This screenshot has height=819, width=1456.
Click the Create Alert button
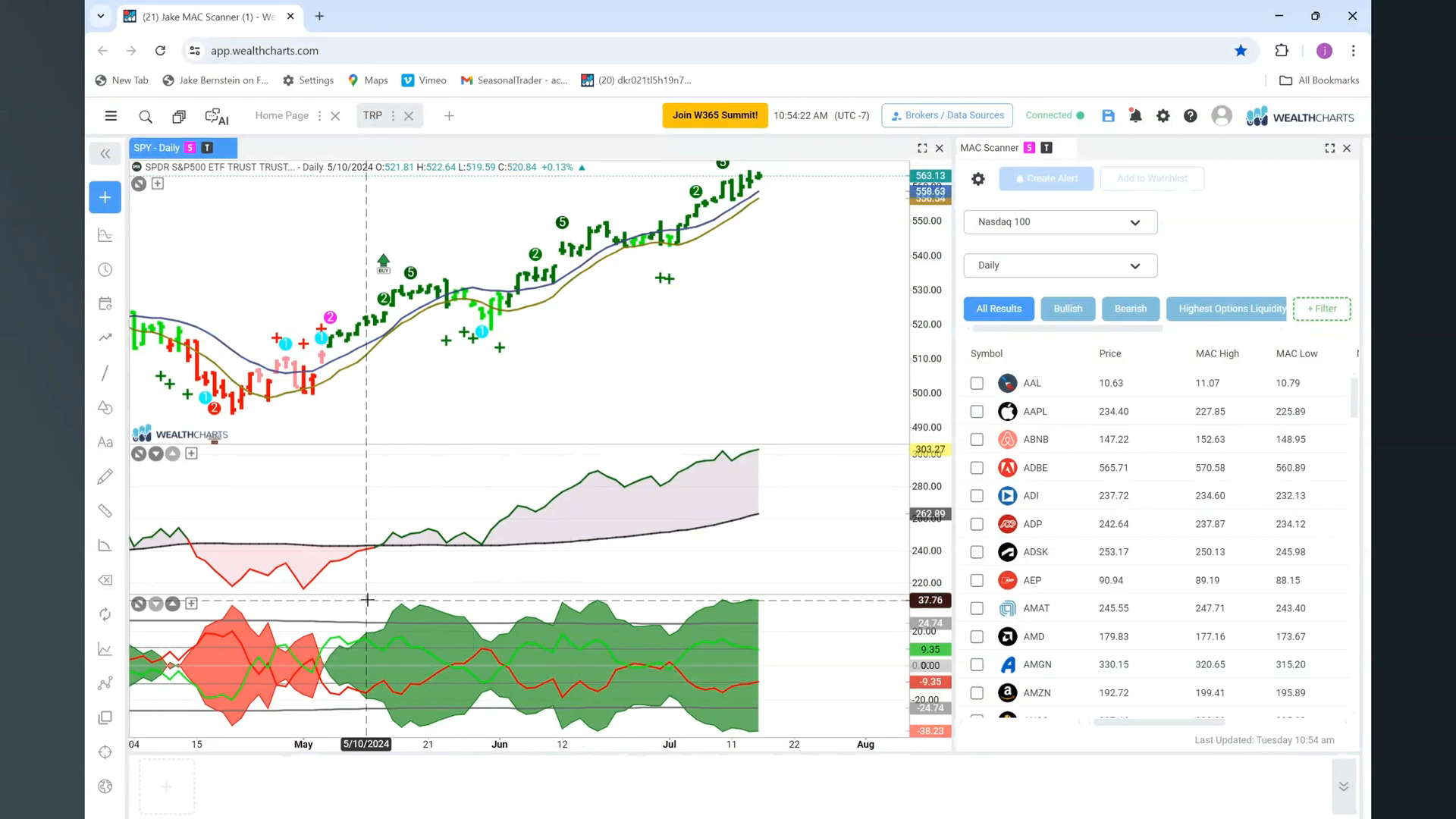point(1046,179)
